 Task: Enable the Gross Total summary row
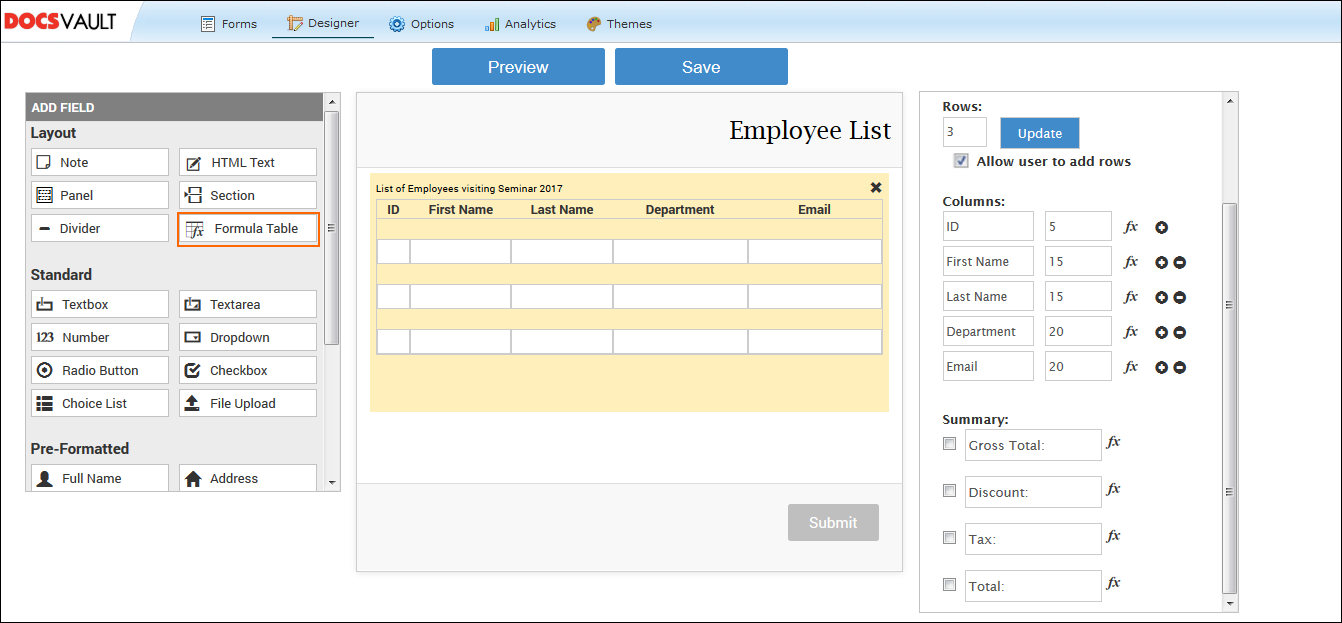coord(949,443)
